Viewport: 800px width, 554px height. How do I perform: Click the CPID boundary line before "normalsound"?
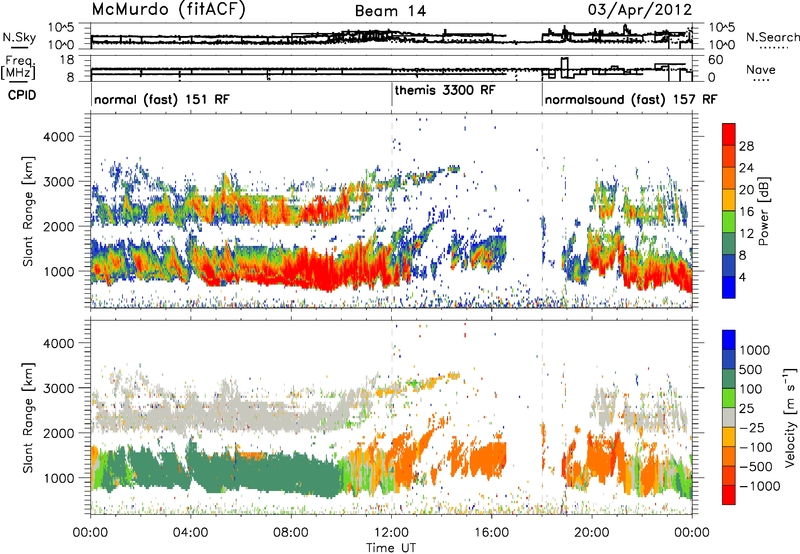tap(542, 94)
